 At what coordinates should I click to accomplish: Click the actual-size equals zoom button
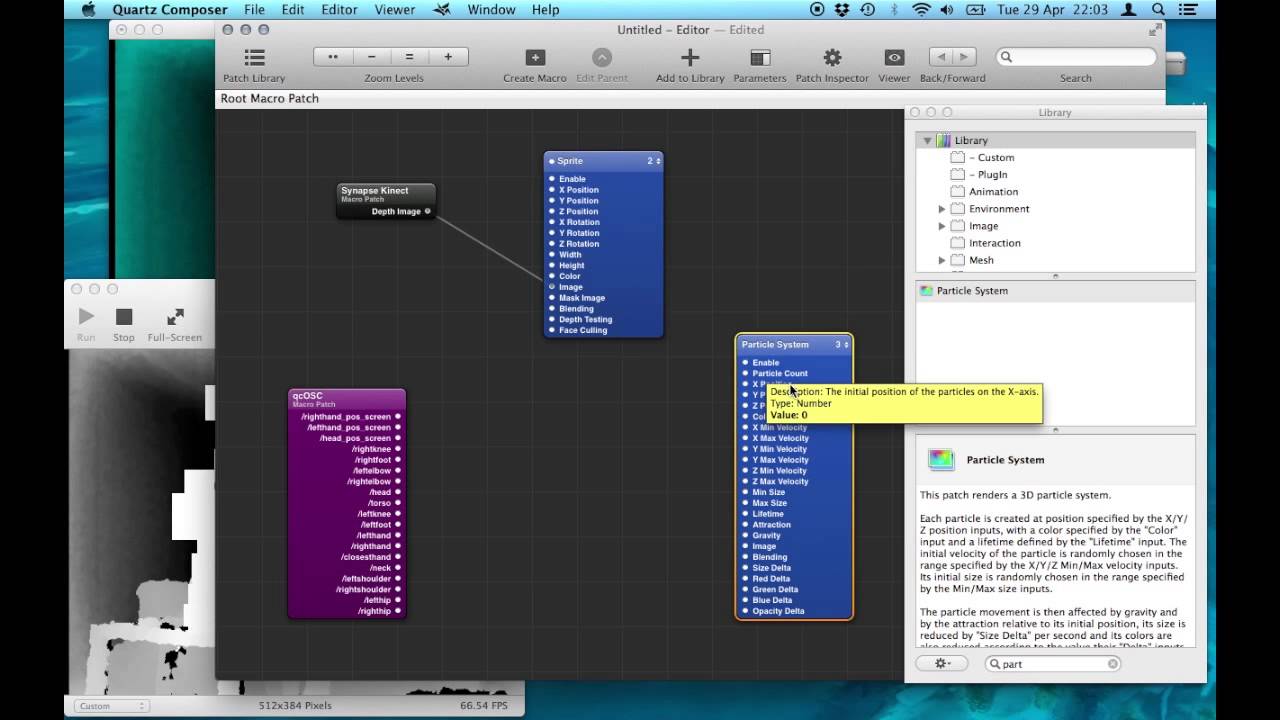click(410, 57)
